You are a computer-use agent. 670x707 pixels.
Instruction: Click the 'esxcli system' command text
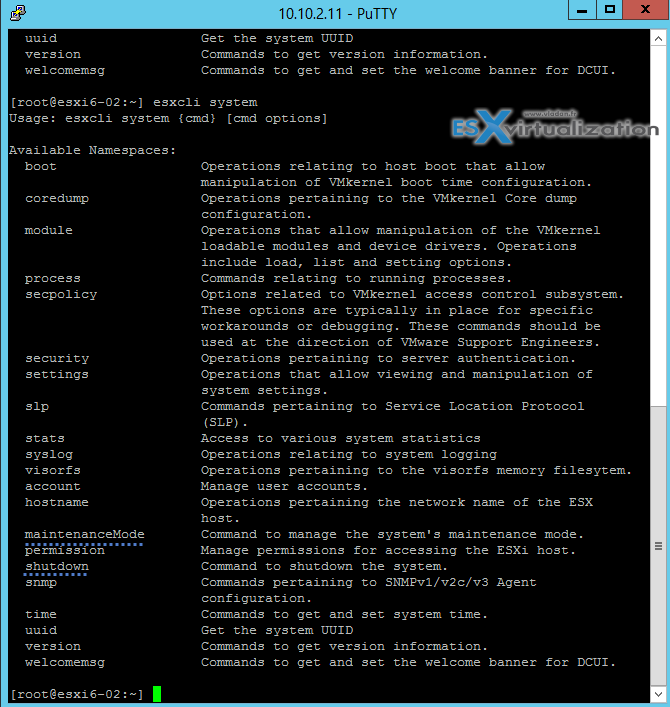(205, 102)
